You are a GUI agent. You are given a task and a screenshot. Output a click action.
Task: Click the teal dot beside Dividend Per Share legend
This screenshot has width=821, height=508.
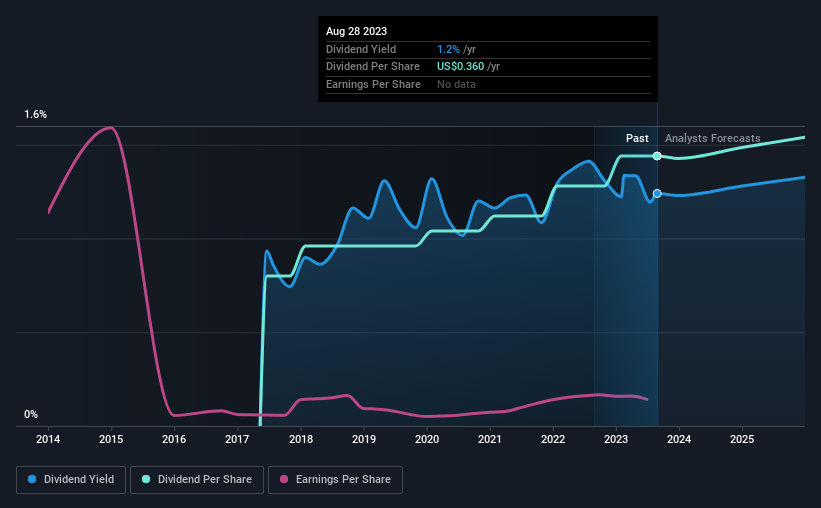coord(147,480)
